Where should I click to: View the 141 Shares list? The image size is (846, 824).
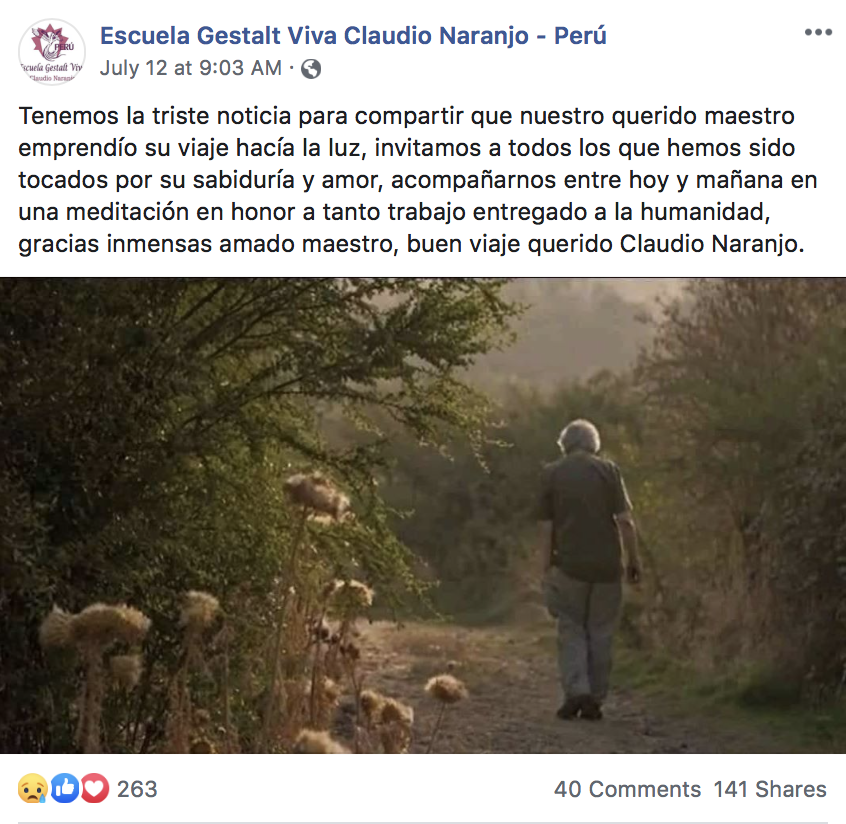tap(770, 789)
